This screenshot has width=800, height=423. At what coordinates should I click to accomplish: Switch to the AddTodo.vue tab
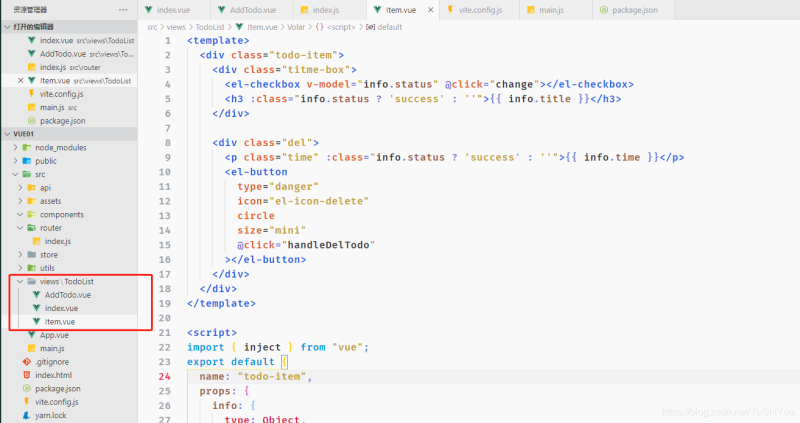[254, 9]
